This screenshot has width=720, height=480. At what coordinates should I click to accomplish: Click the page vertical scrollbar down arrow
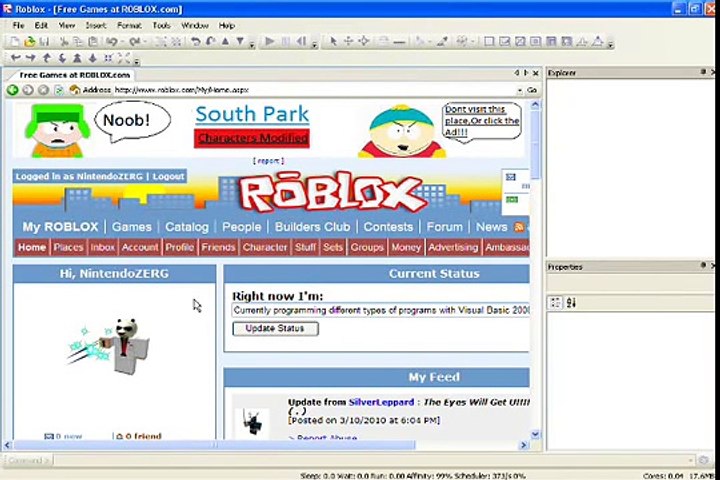tap(535, 434)
